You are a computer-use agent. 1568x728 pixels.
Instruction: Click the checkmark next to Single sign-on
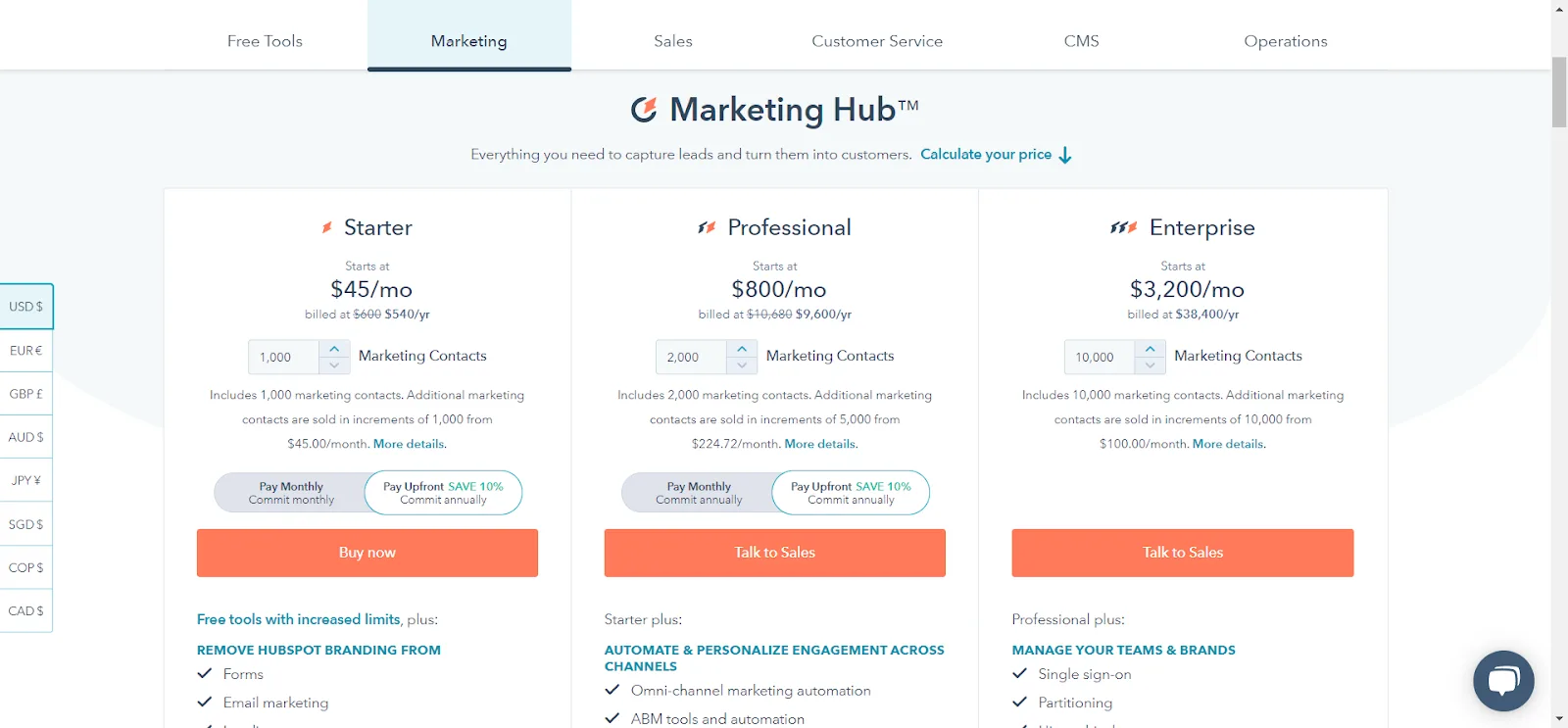pos(1020,673)
